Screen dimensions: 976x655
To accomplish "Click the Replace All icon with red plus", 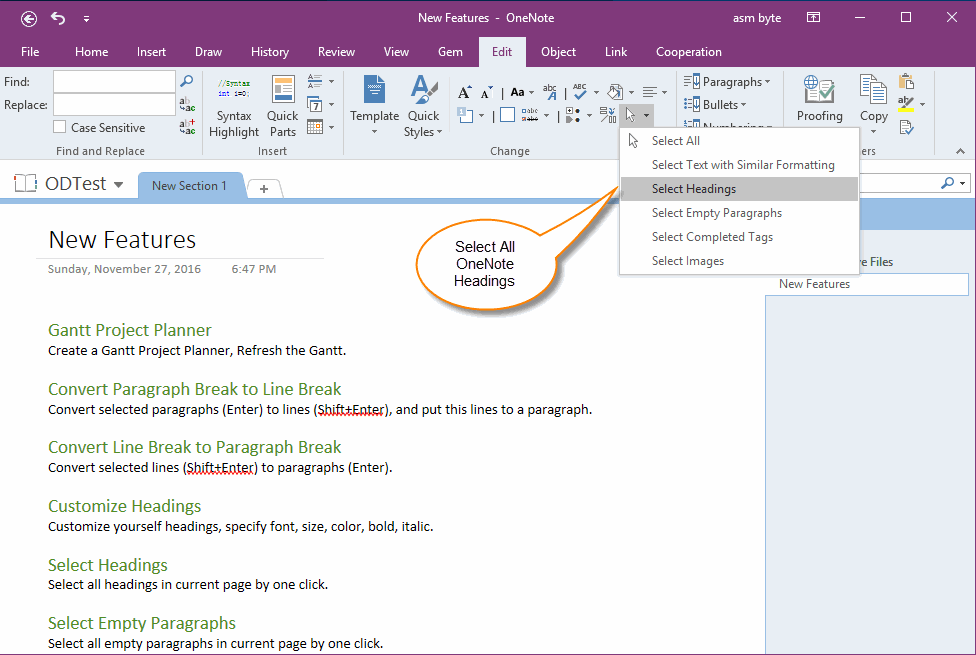I will click(187, 127).
